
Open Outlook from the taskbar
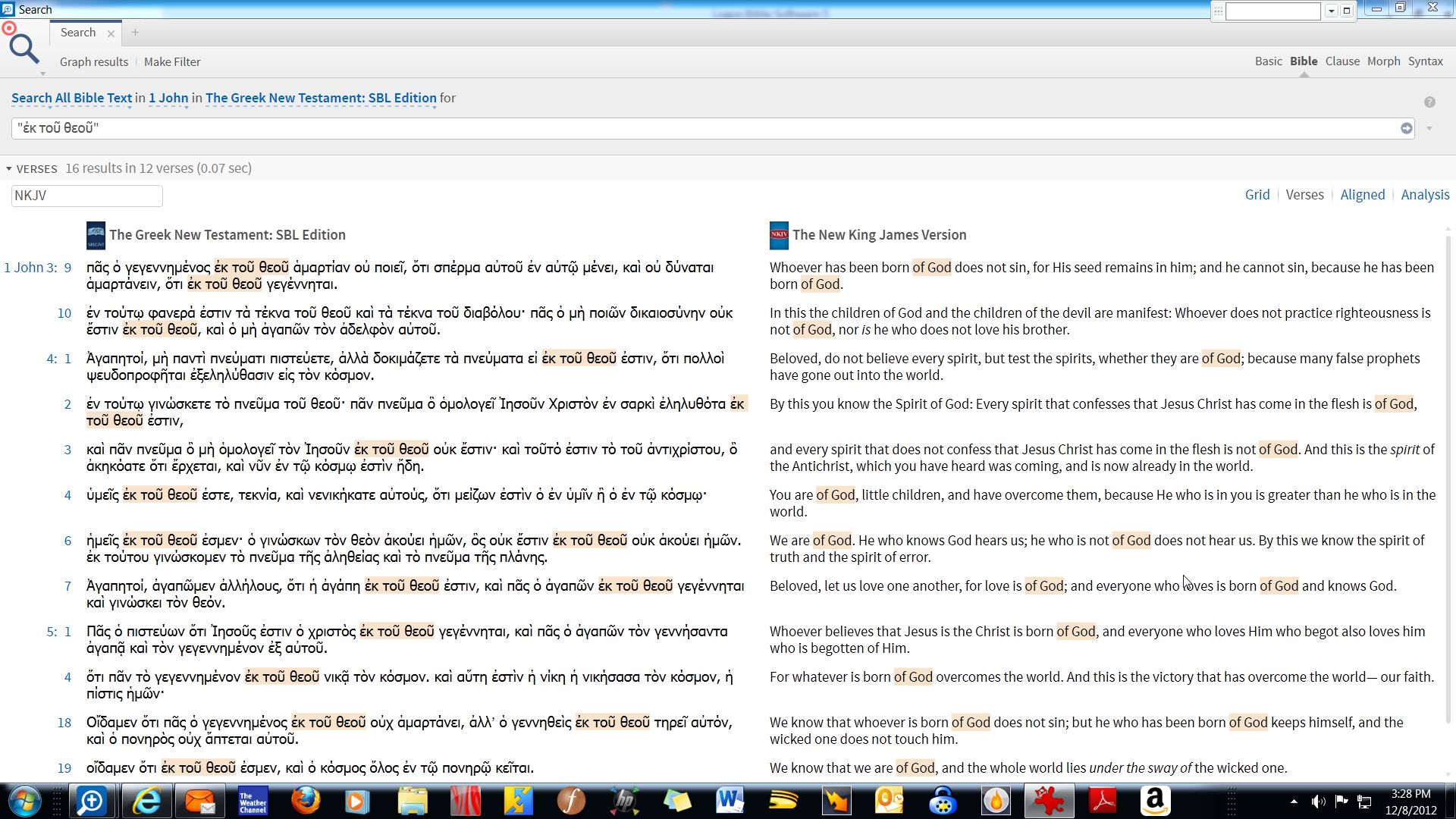(x=889, y=801)
